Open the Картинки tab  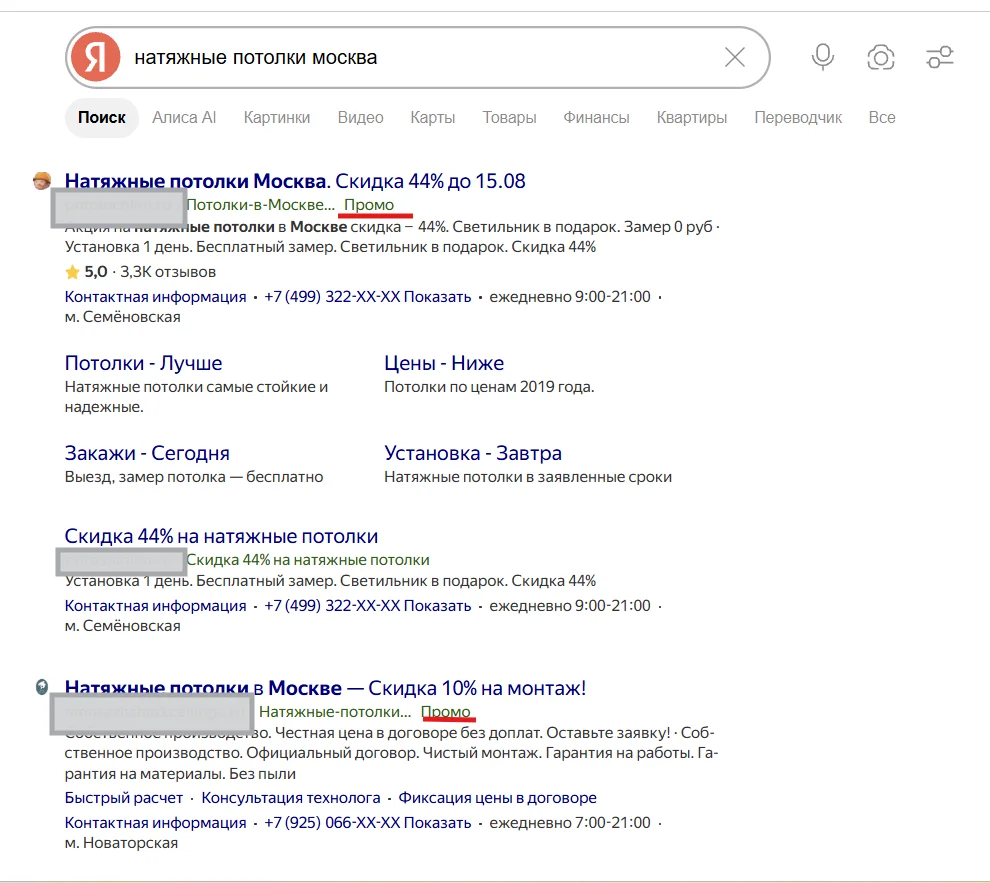(x=277, y=117)
